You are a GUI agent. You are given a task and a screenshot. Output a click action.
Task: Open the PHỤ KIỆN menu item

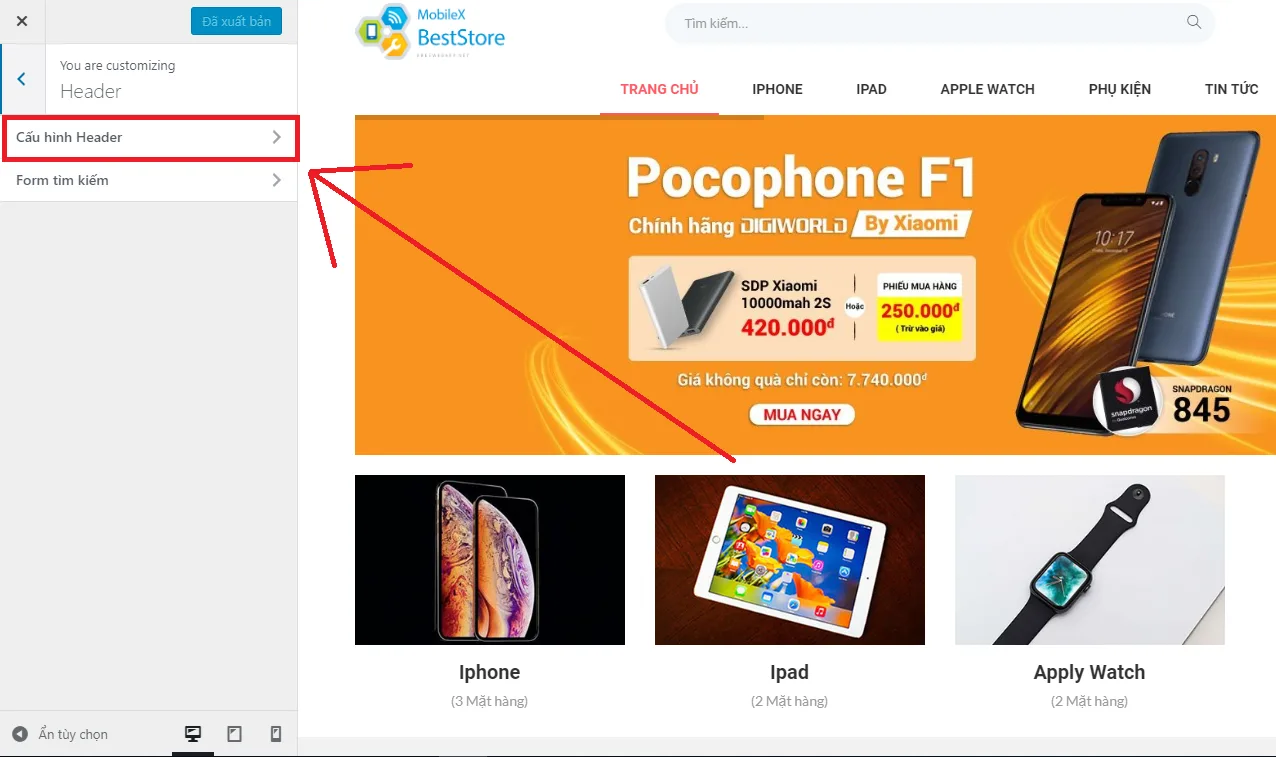click(x=1119, y=89)
